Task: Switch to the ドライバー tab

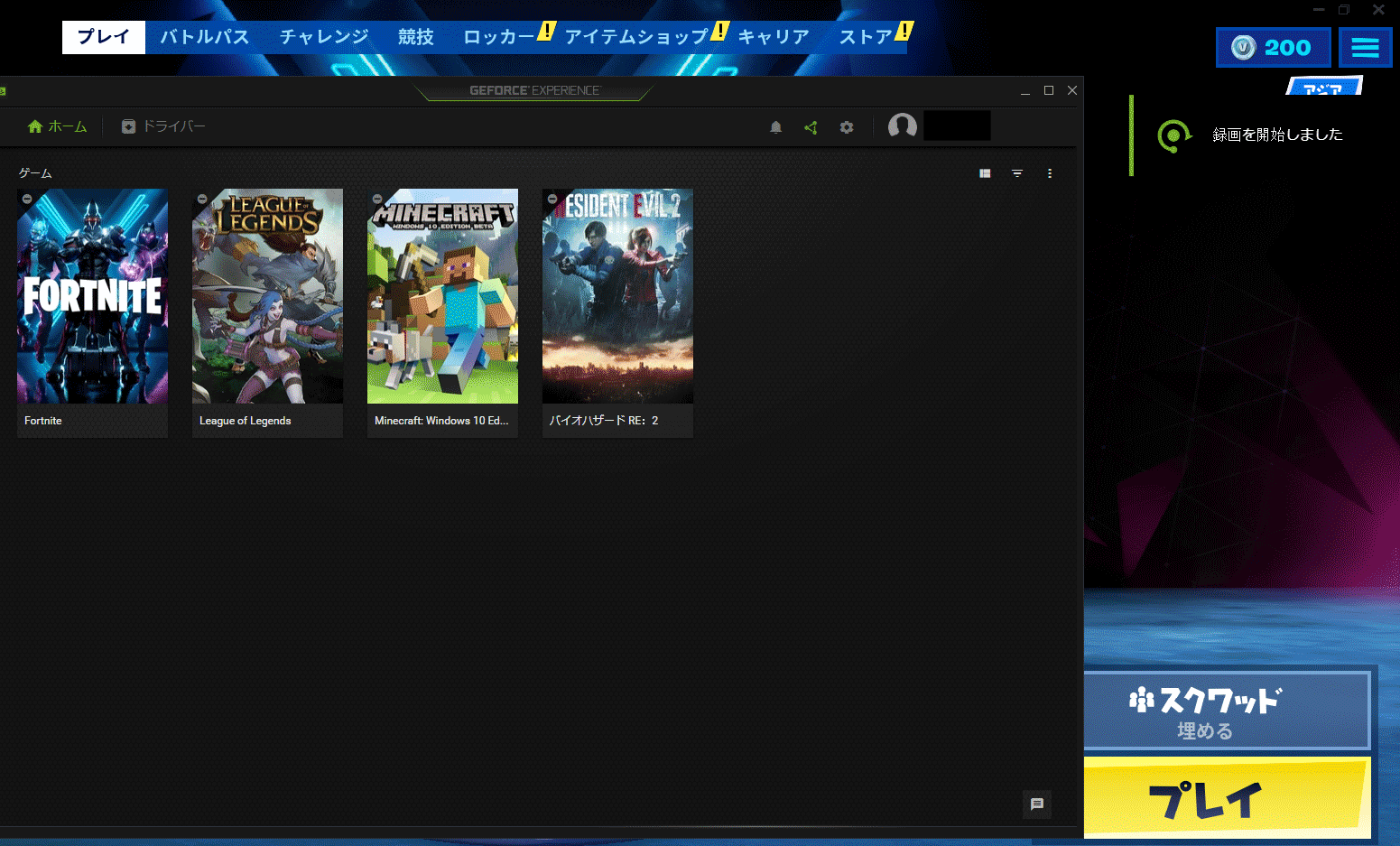Action: click(163, 126)
